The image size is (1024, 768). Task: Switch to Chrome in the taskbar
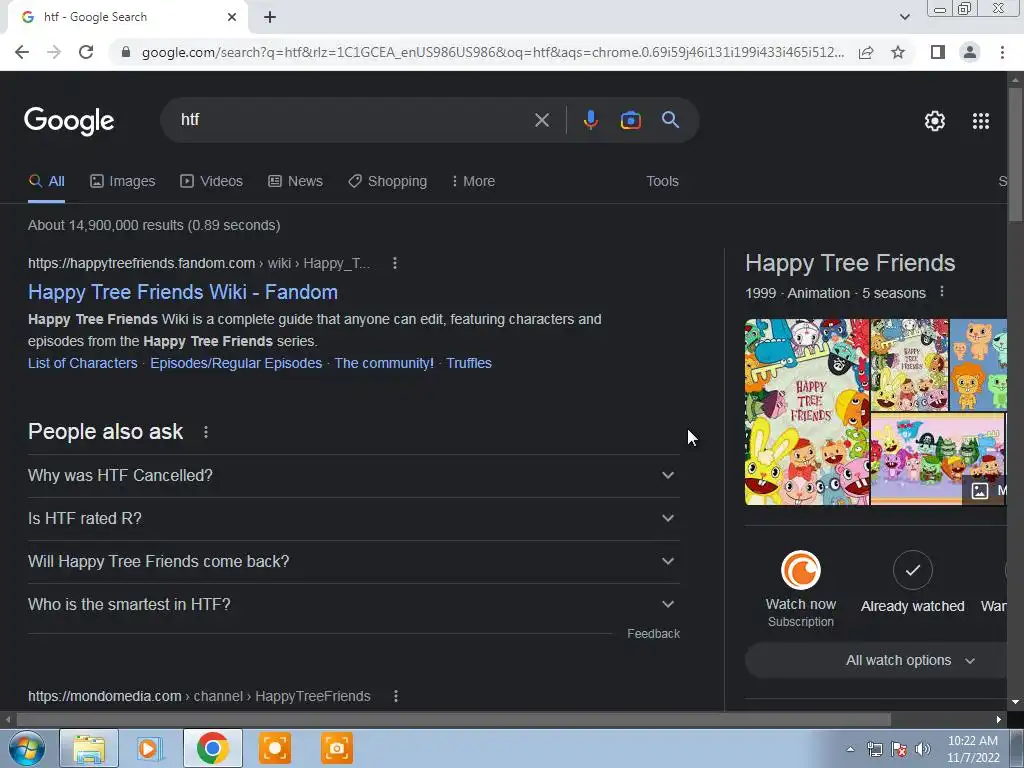click(212, 748)
